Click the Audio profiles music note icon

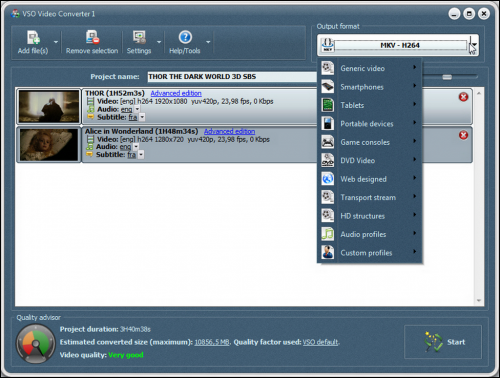pyautogui.click(x=328, y=234)
